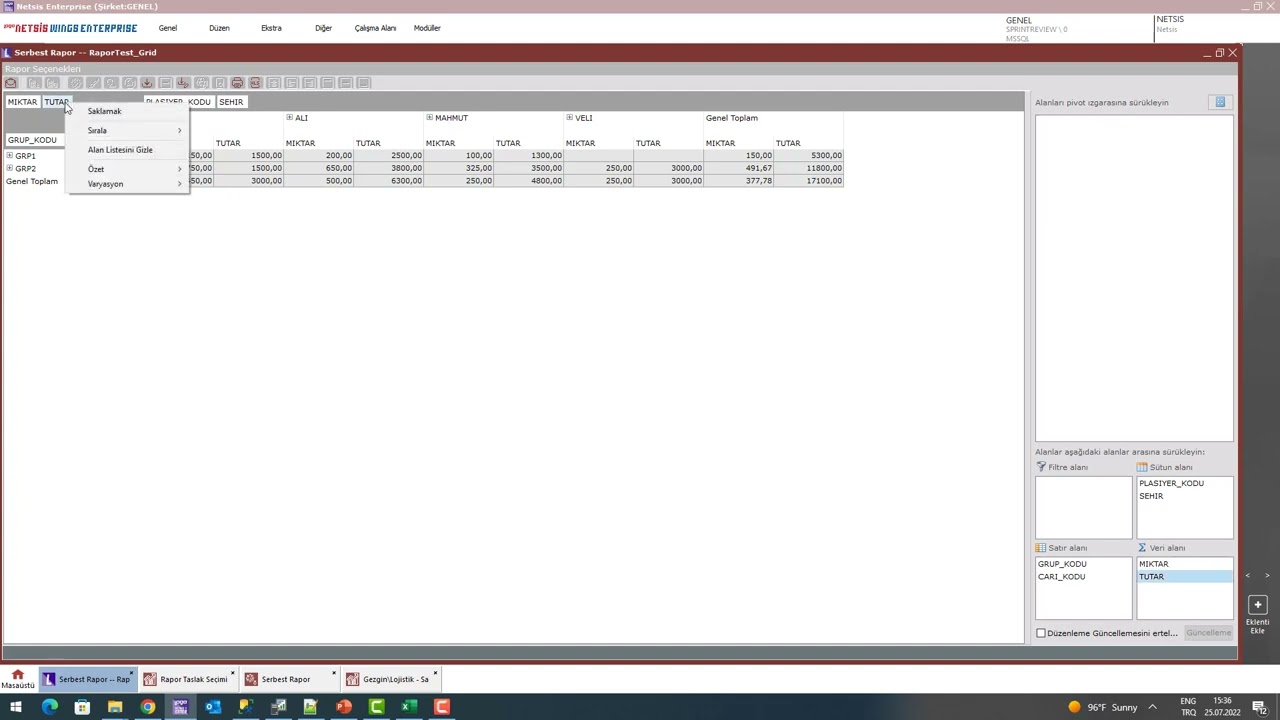Click the empty Filtre alanı box
The width and height of the screenshot is (1280, 720).
(1083, 507)
